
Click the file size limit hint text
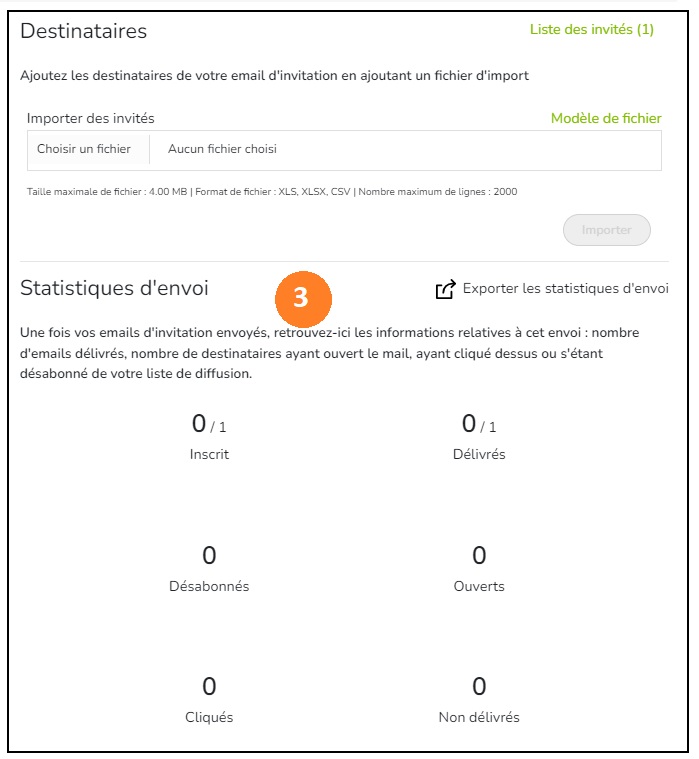(x=272, y=192)
